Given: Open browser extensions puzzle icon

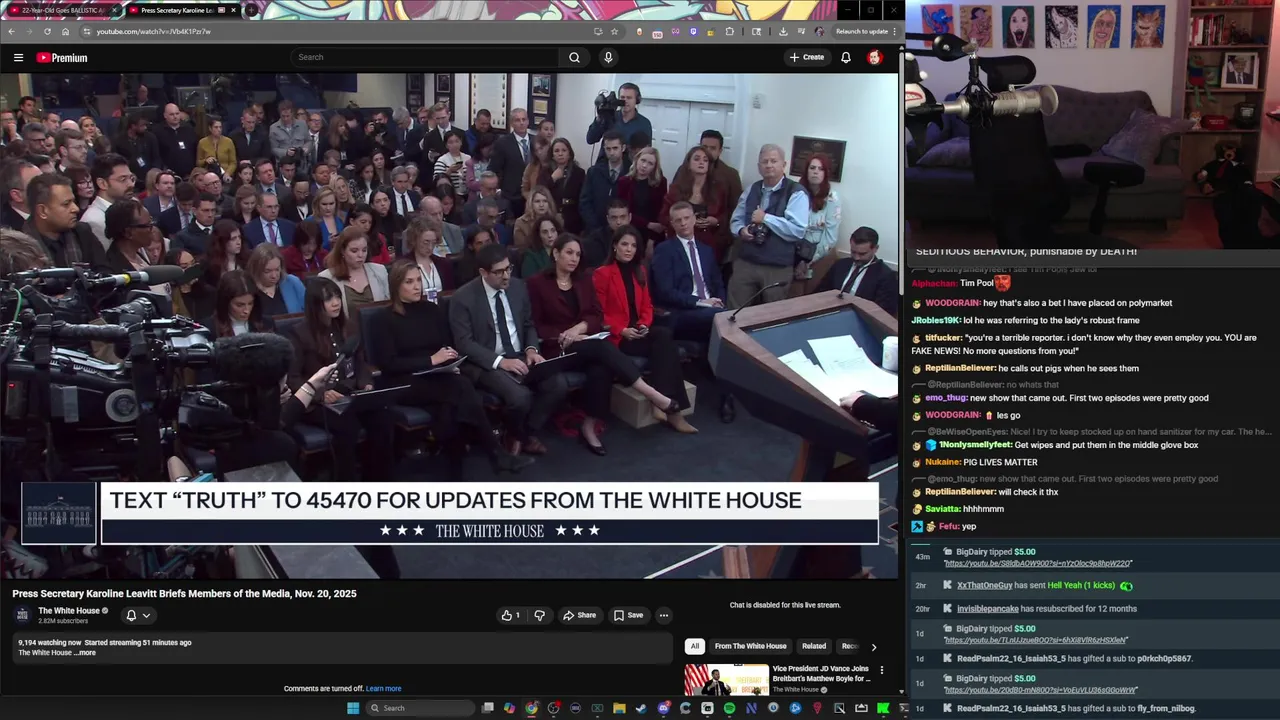Looking at the screenshot, I should point(729,31).
